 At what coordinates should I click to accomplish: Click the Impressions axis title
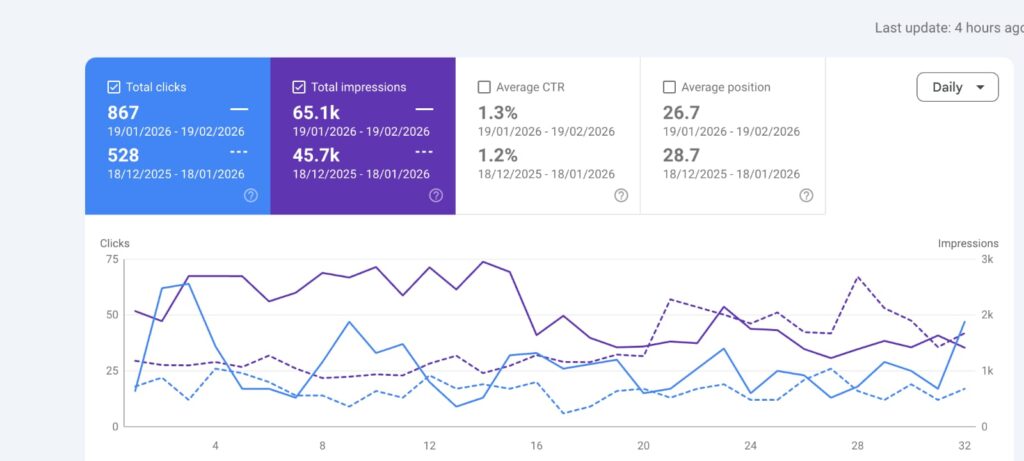968,244
